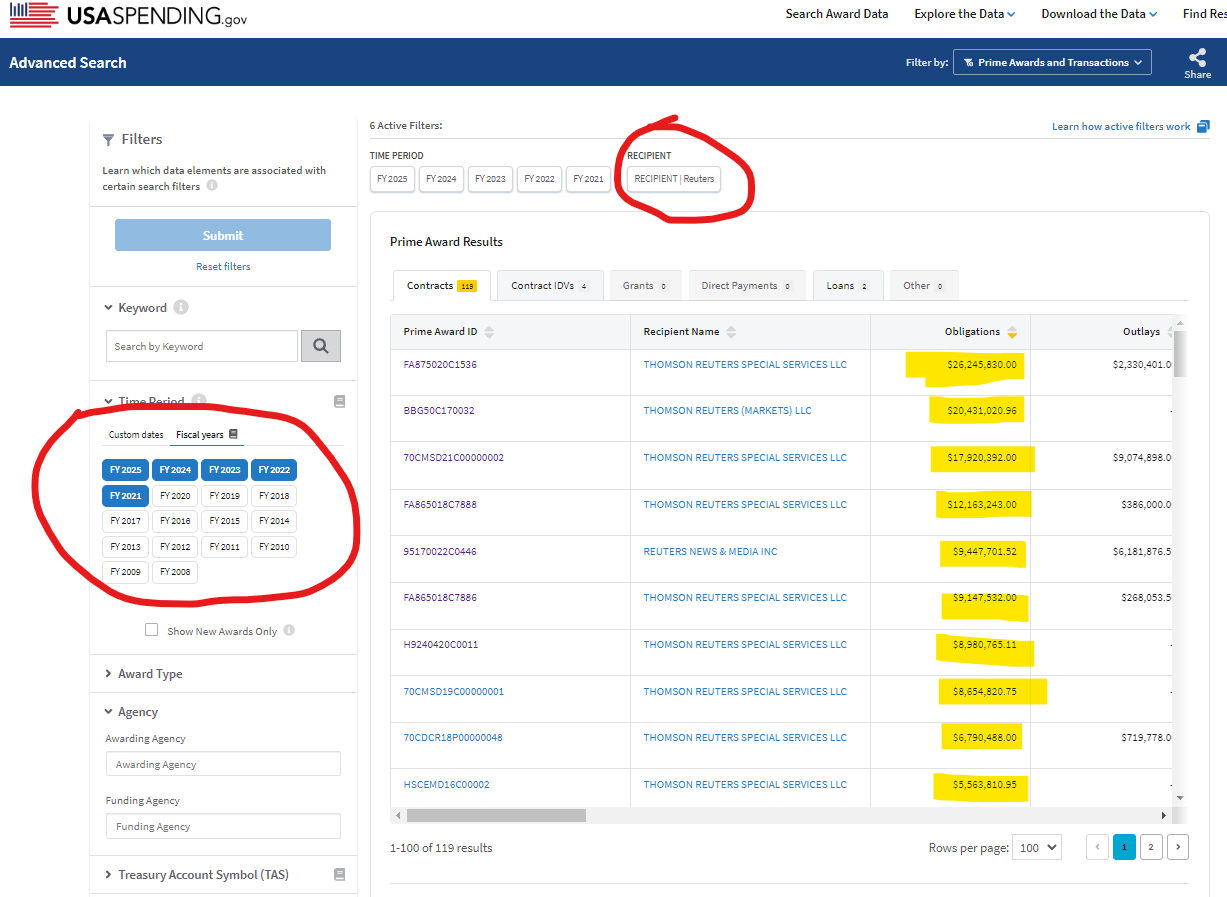Select FY 2008 fiscal year
The image size is (1227, 897).
pos(174,572)
